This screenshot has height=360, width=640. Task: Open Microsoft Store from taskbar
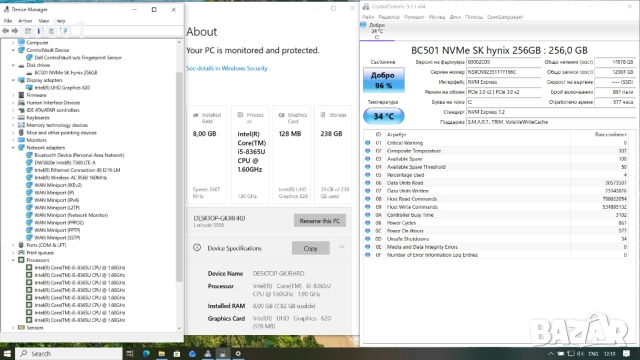click(x=177, y=353)
